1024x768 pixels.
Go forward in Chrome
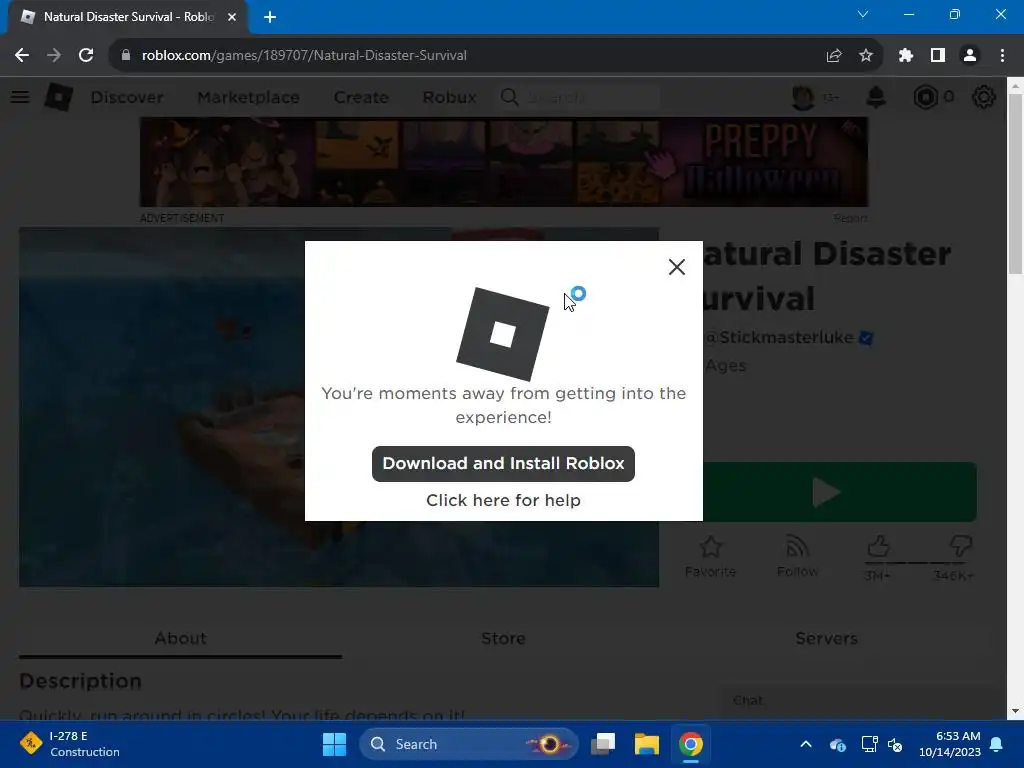tap(54, 56)
